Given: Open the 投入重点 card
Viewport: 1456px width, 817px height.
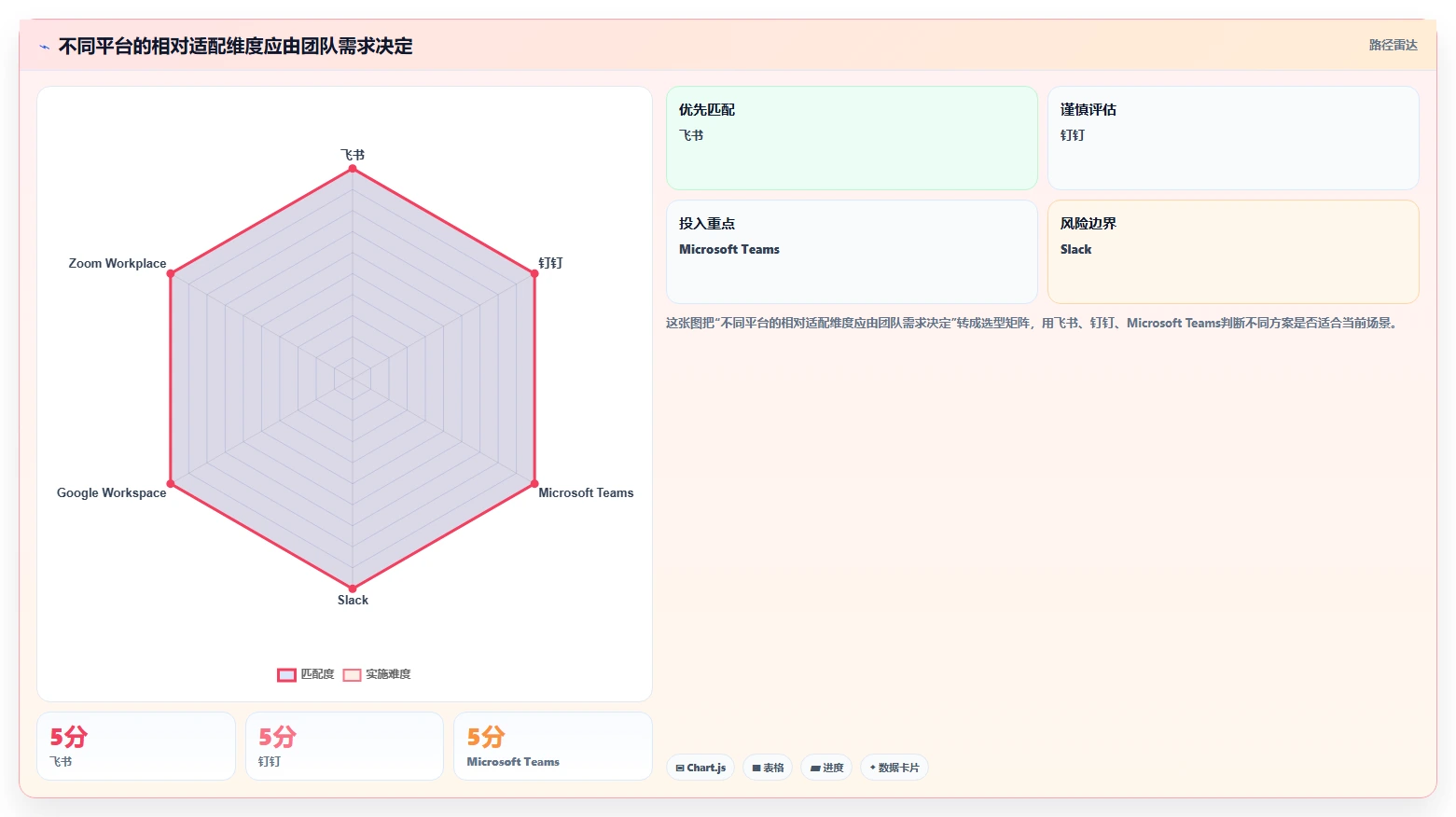Looking at the screenshot, I should pos(852,252).
